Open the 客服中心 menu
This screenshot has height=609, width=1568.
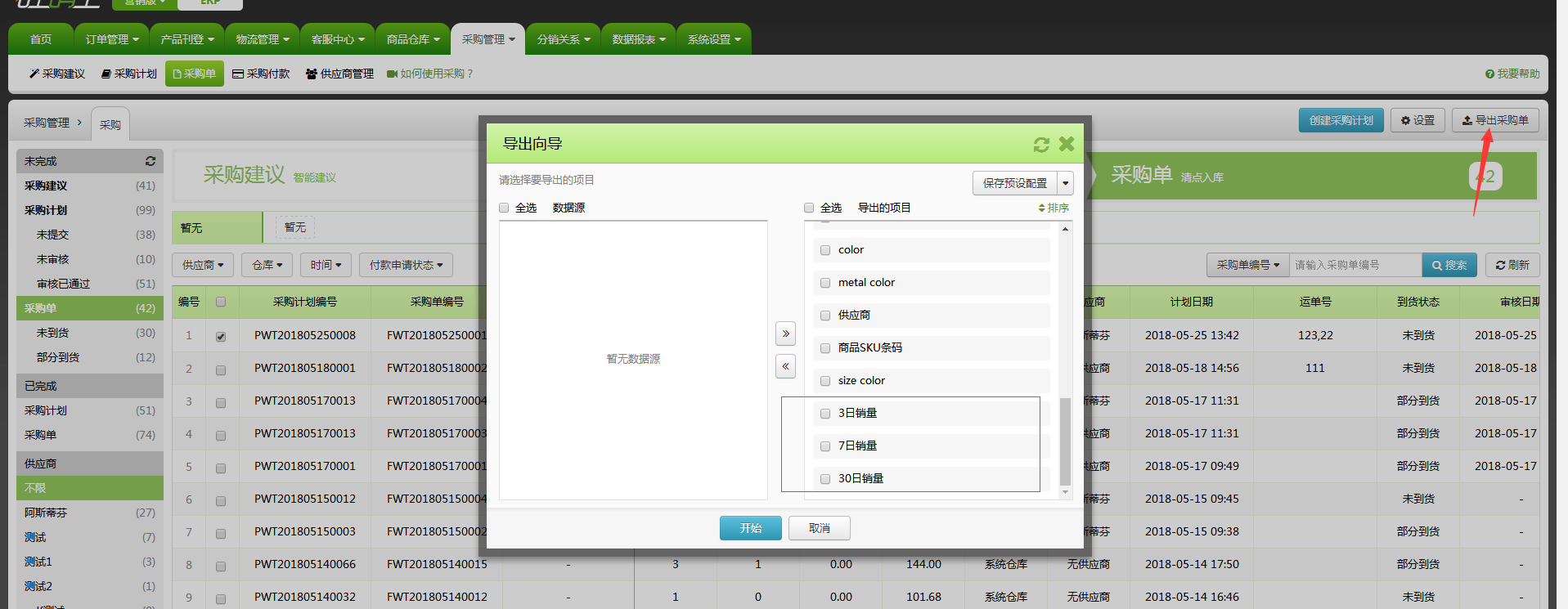[x=338, y=39]
